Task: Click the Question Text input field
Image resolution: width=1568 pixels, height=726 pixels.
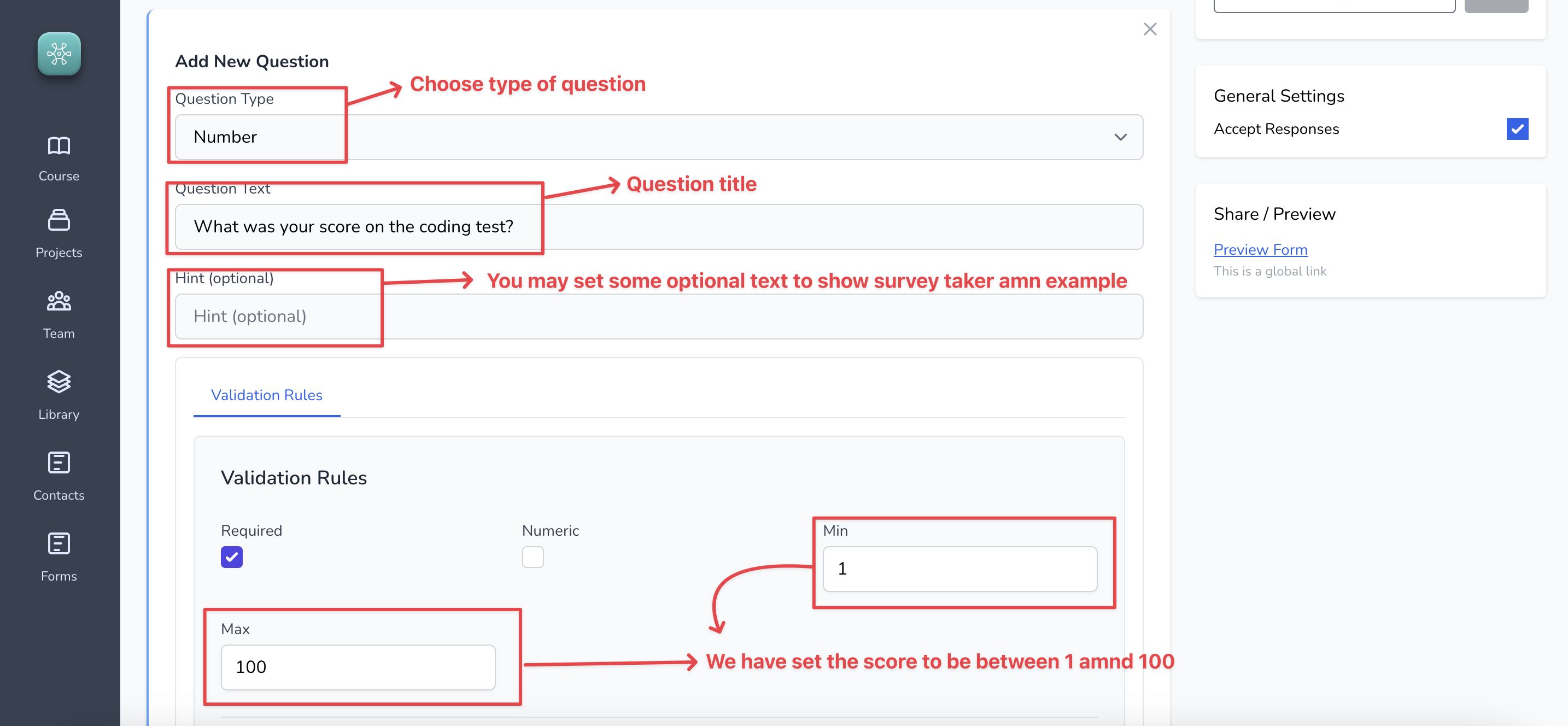Action: (659, 226)
